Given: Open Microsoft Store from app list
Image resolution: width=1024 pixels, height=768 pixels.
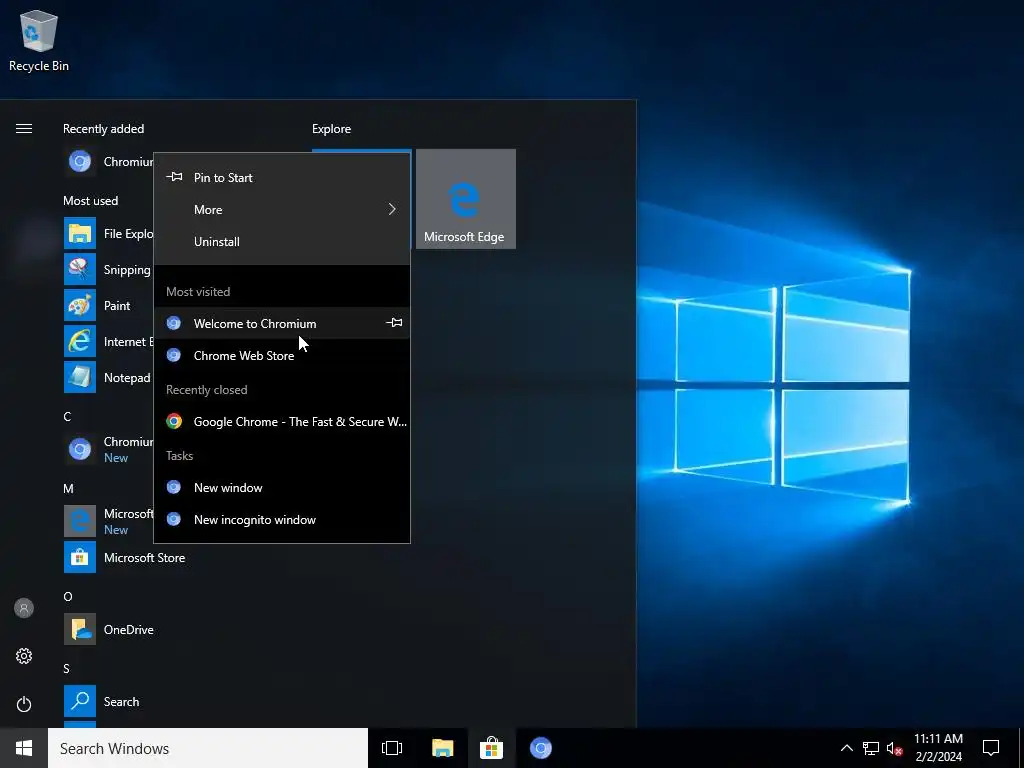Looking at the screenshot, I should pyautogui.click(x=125, y=558).
